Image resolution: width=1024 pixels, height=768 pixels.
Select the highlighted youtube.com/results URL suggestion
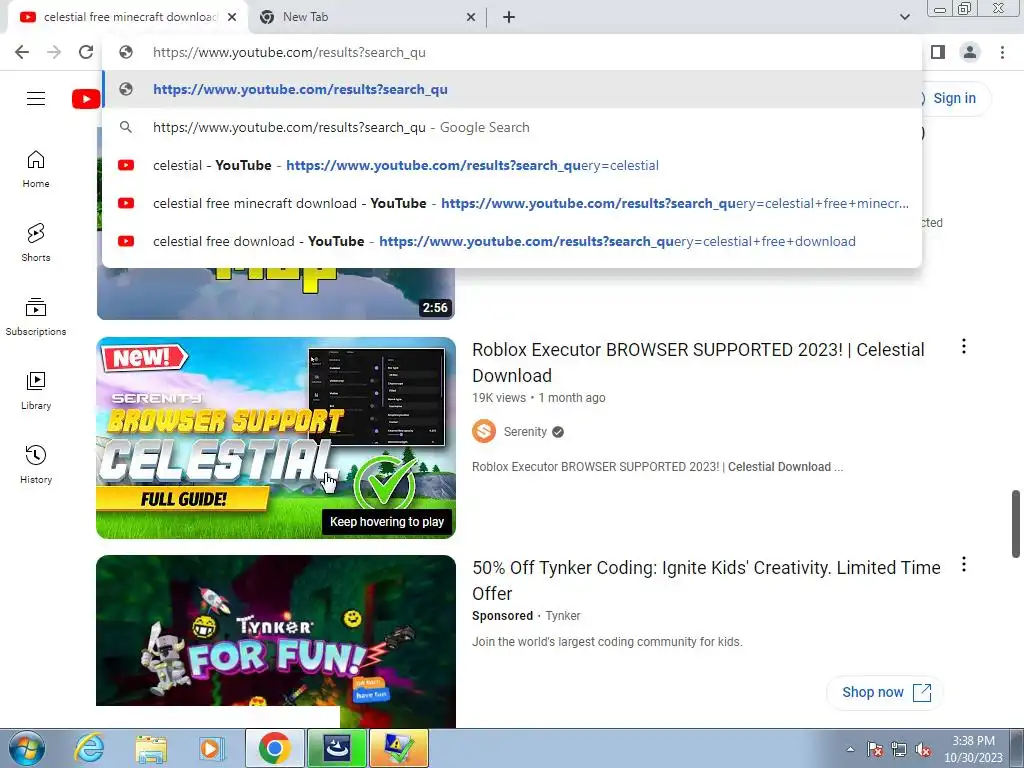click(x=512, y=89)
